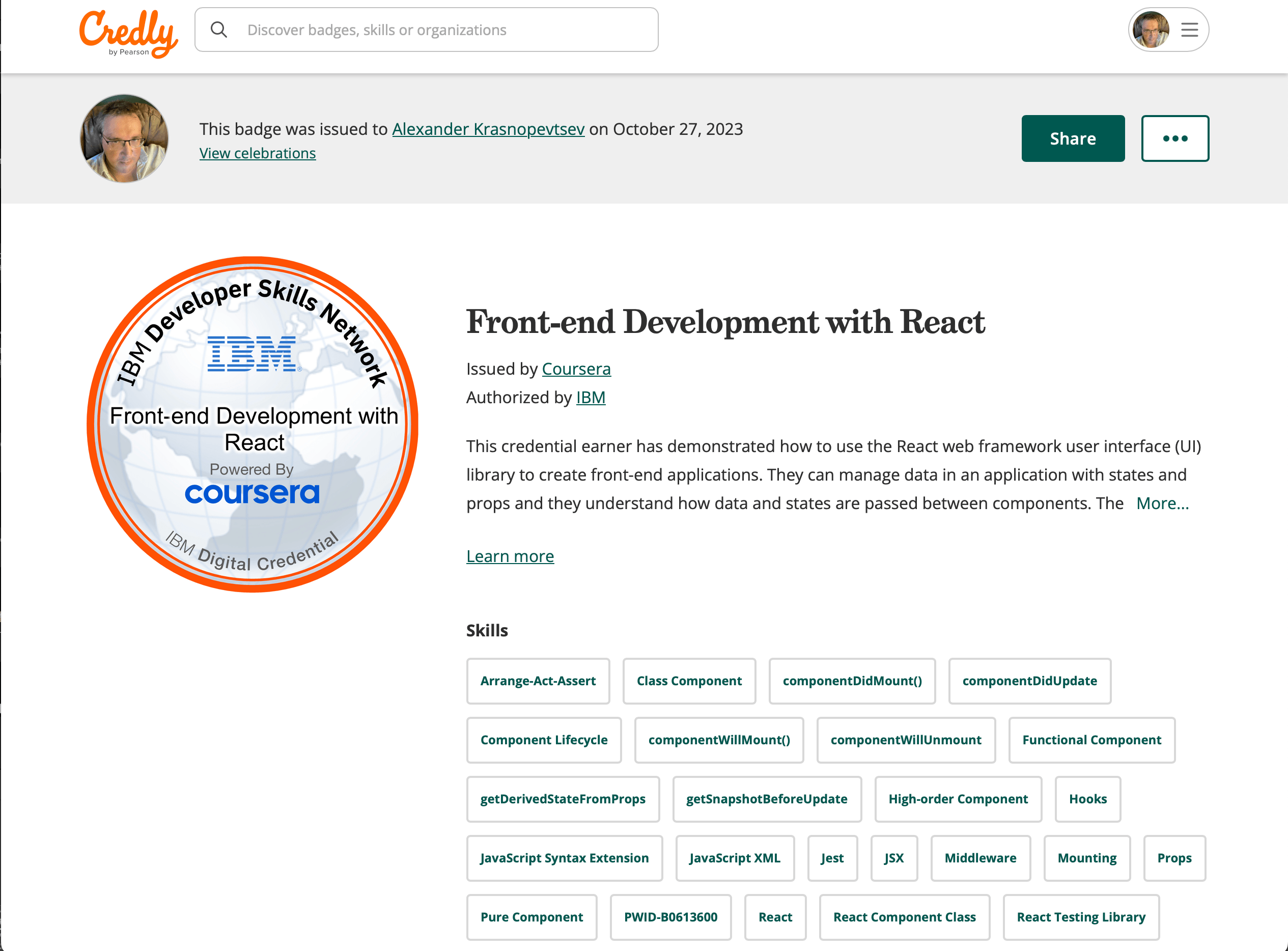Screen dimensions: 1288x951
Task: Select the Functional Component skill tag
Action: point(1092,740)
